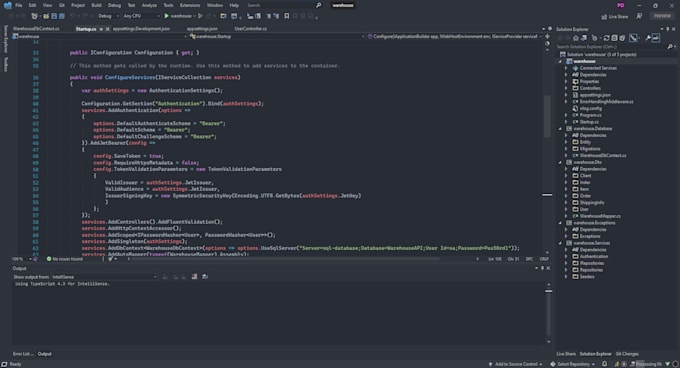The width and height of the screenshot is (680, 368).
Task: Click the Live Share button in the top right
Action: 615,16
